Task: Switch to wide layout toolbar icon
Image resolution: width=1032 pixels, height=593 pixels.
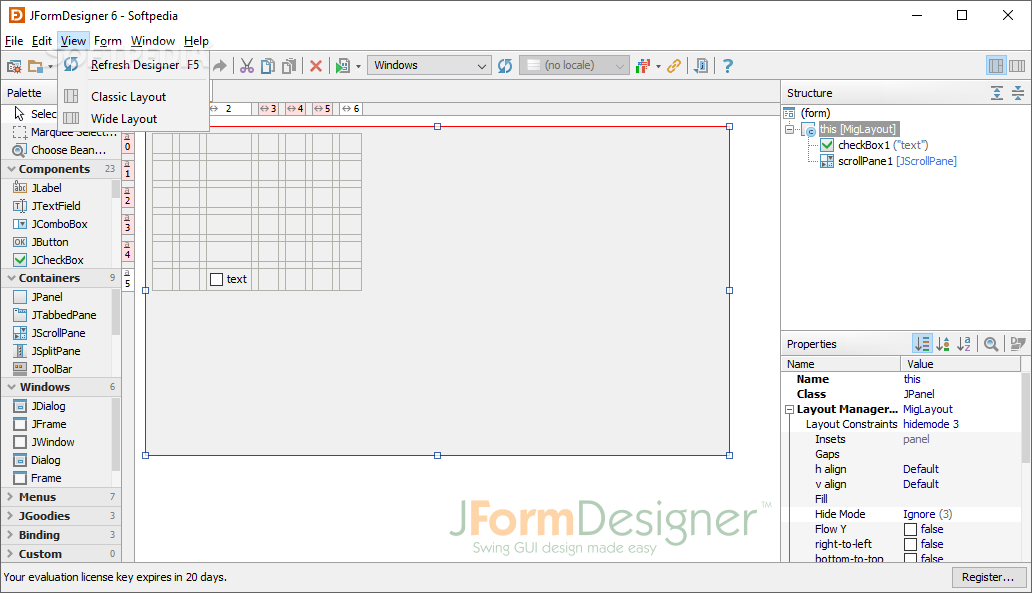Action: [x=1017, y=66]
